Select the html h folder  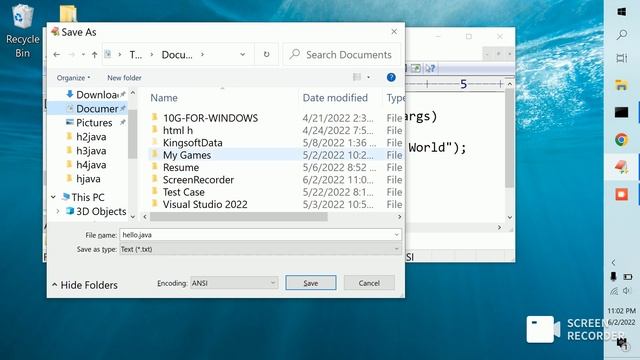[x=178, y=130]
